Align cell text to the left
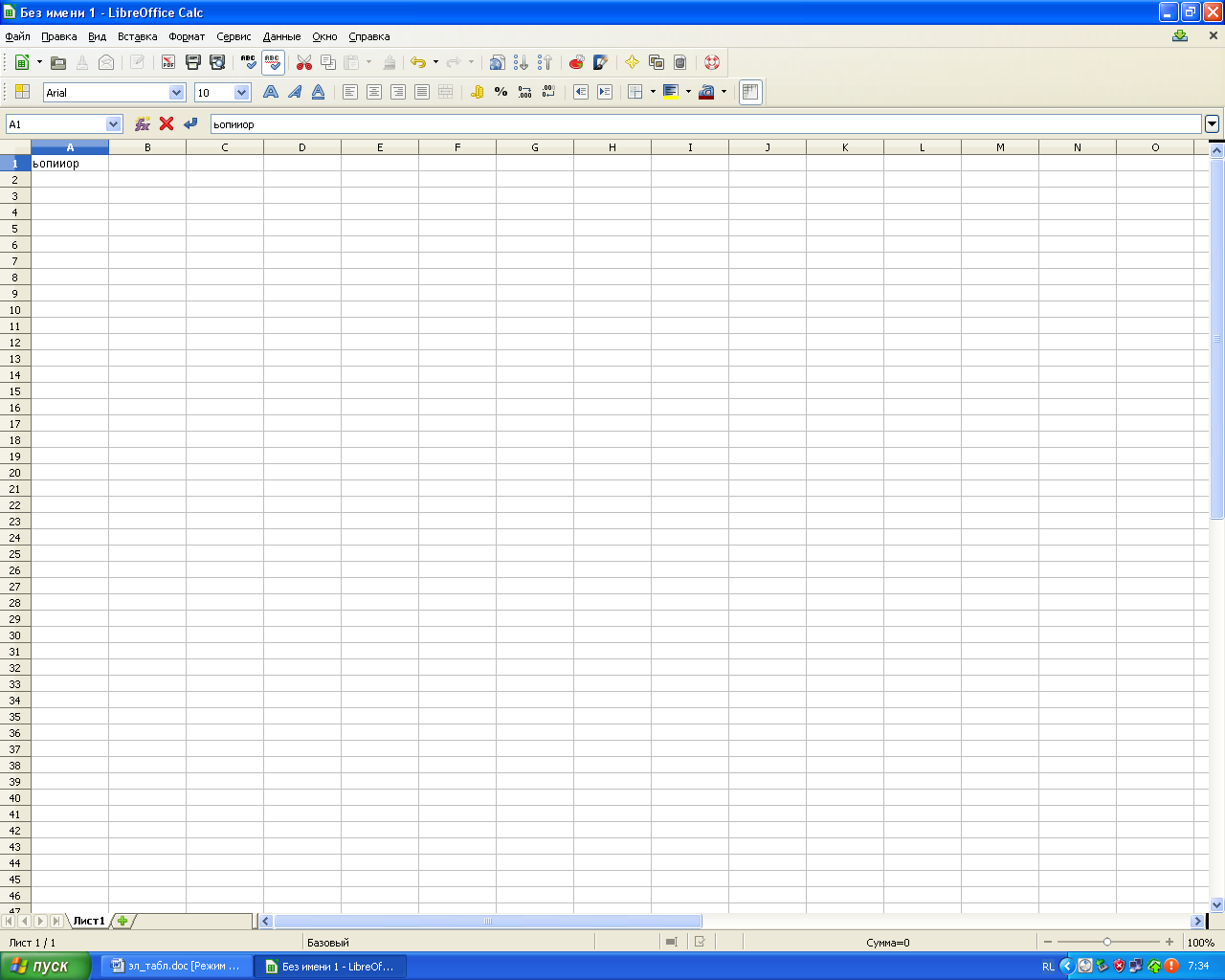Viewport: 1225px width, 980px height. click(x=350, y=92)
